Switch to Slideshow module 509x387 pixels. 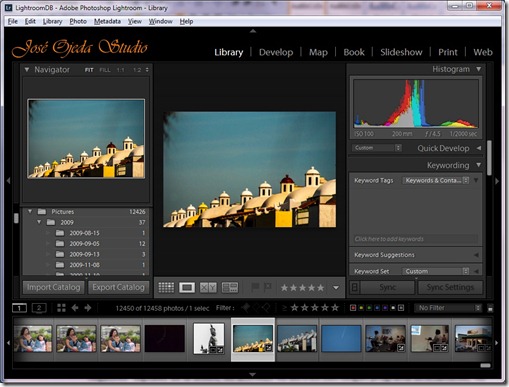(x=401, y=52)
